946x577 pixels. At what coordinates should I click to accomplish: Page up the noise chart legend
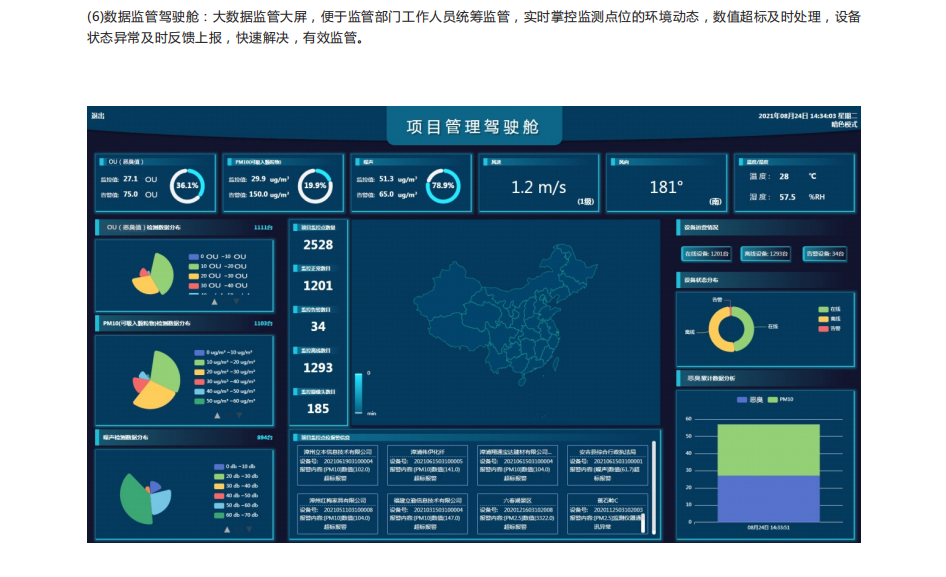[x=227, y=529]
